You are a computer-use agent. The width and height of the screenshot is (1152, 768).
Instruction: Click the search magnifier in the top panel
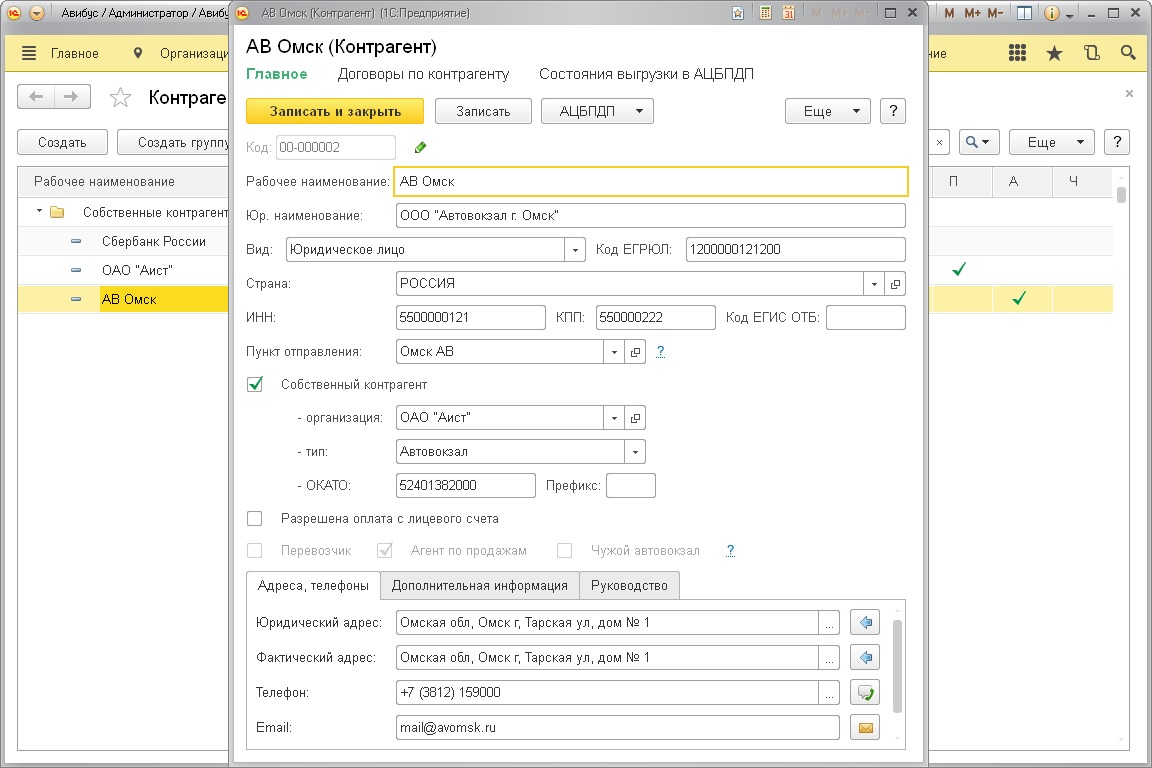1128,54
